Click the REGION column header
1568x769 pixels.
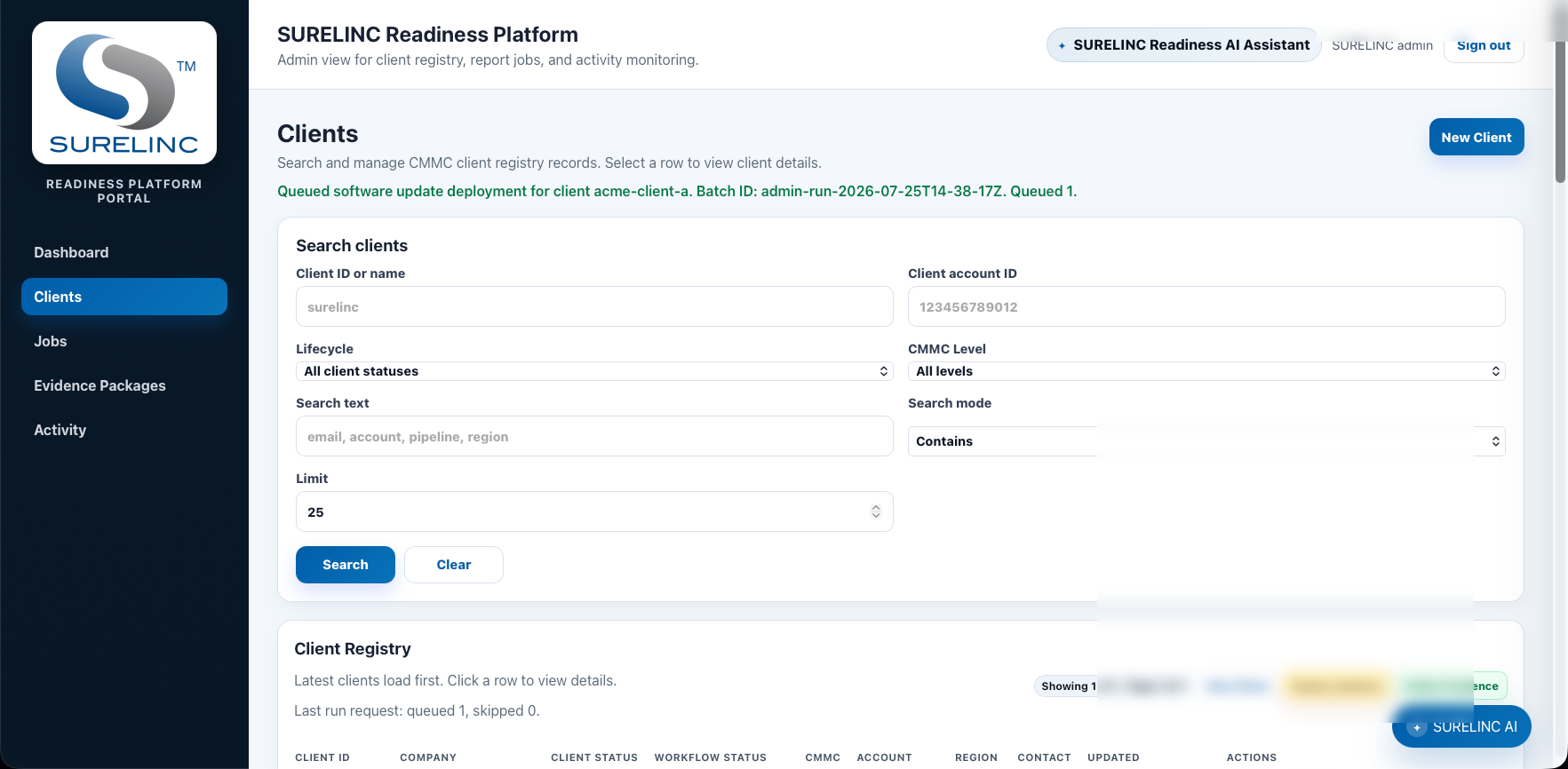(976, 757)
